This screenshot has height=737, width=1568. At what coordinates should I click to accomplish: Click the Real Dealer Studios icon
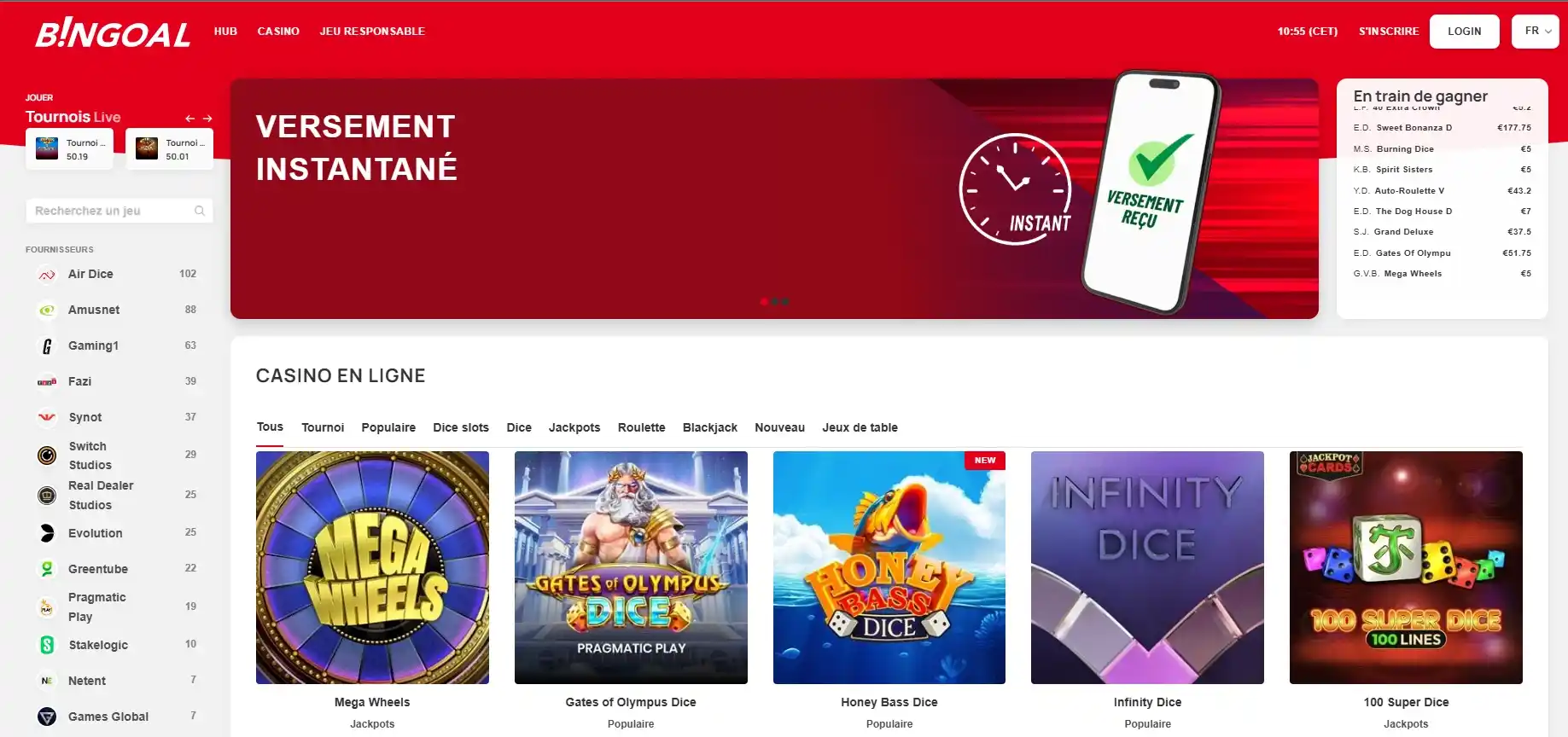[47, 496]
